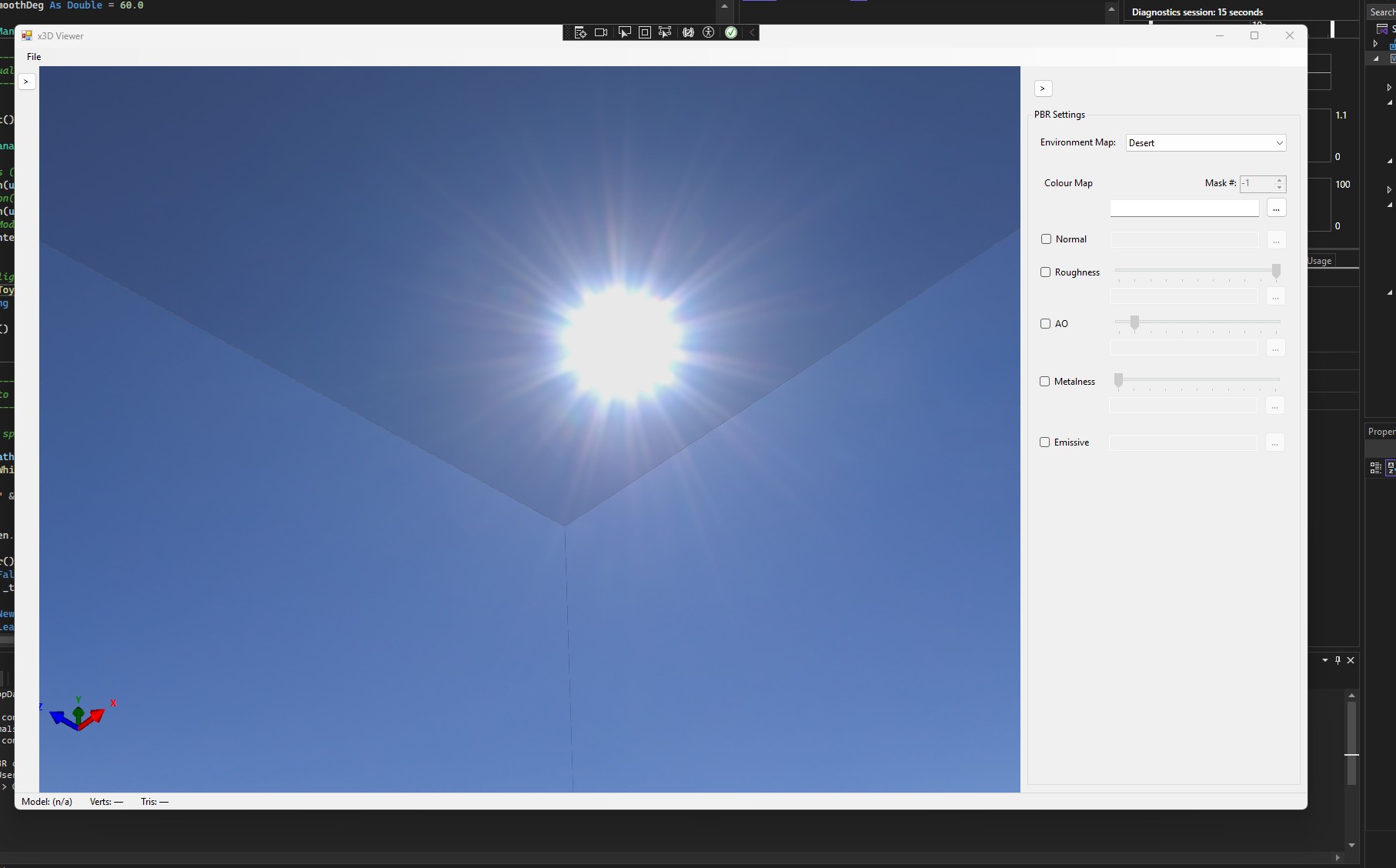Click the Hot Reload braces icon
This screenshot has height=868, width=1396.
688,32
